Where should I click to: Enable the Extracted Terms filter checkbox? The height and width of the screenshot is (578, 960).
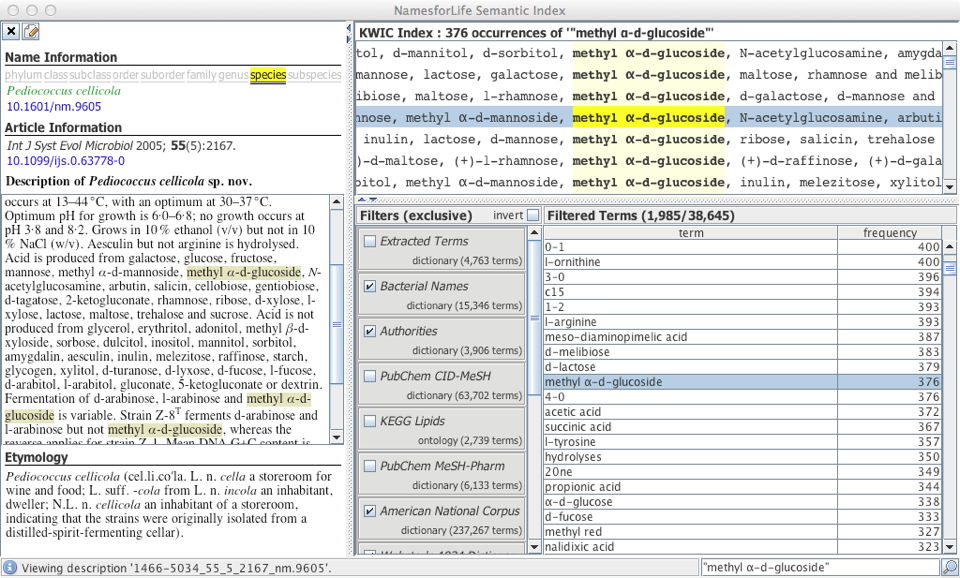coord(371,241)
